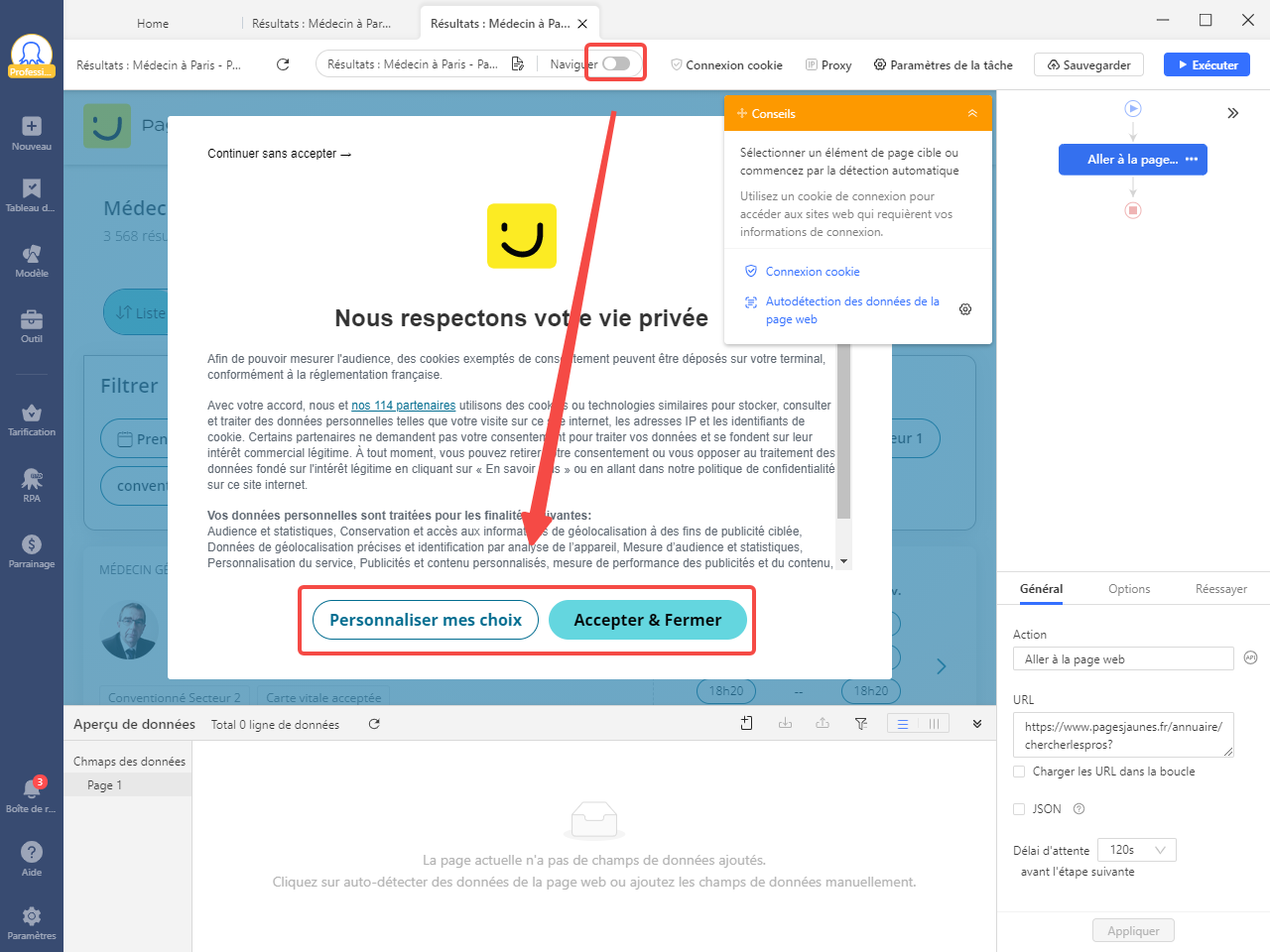
Task: Open Proxy settings in toolbar
Action: 828,64
